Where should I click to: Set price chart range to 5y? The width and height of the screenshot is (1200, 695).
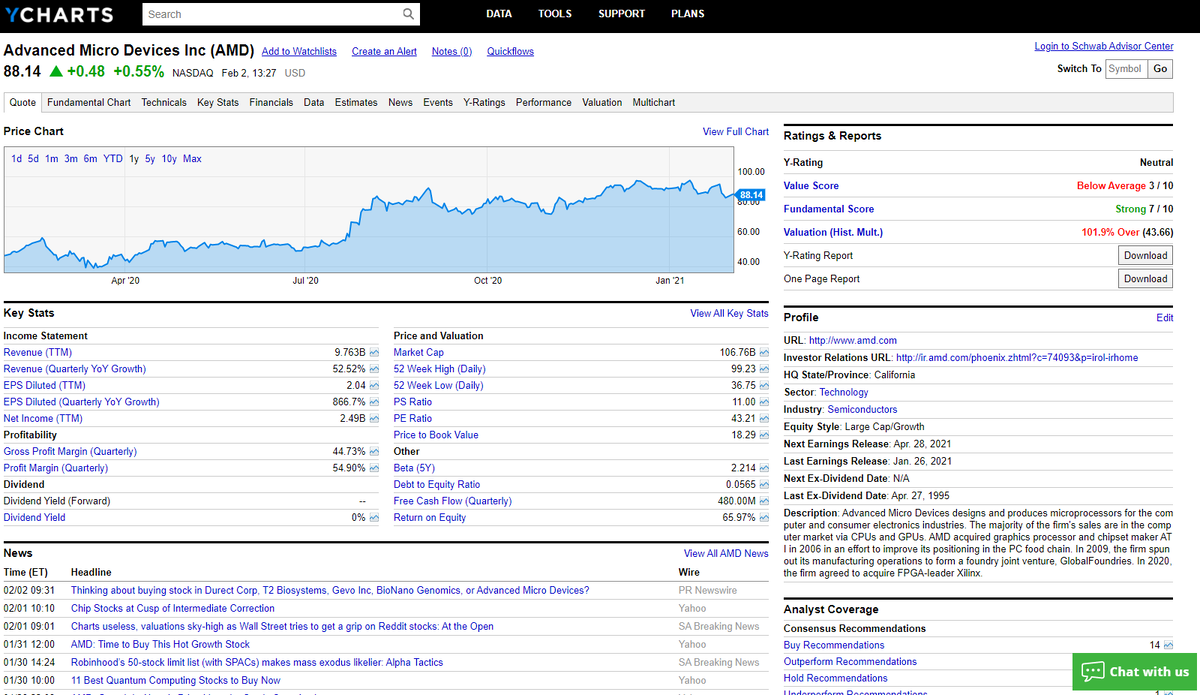[x=150, y=159]
